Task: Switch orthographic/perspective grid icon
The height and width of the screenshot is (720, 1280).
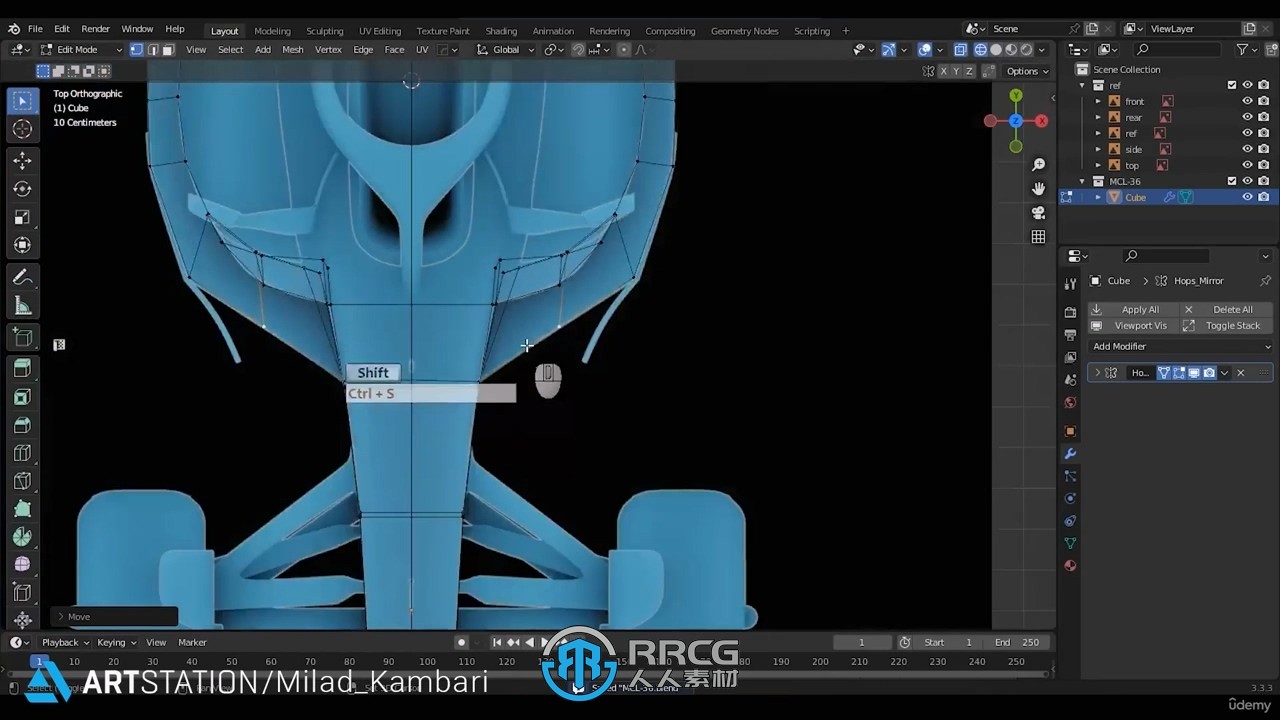Action: pyautogui.click(x=1038, y=237)
